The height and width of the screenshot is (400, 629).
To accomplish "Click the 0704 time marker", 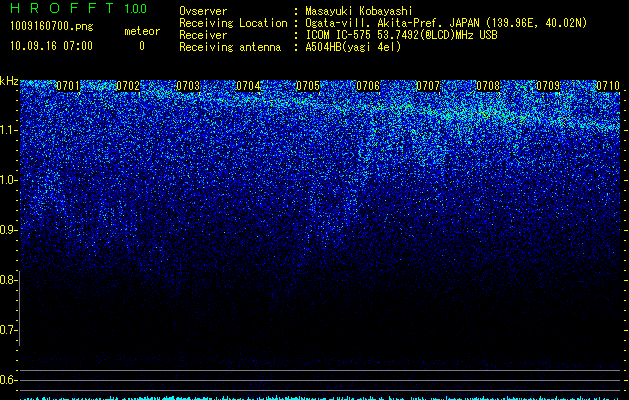I will tap(248, 86).
